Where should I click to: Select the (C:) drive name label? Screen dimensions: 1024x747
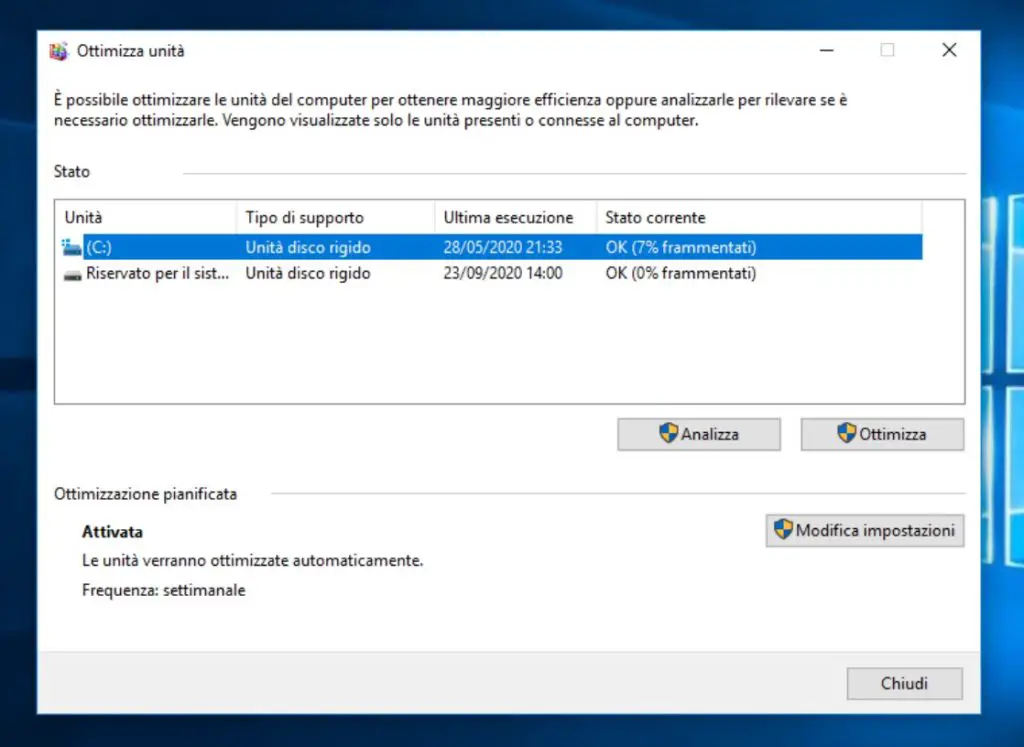(99, 247)
